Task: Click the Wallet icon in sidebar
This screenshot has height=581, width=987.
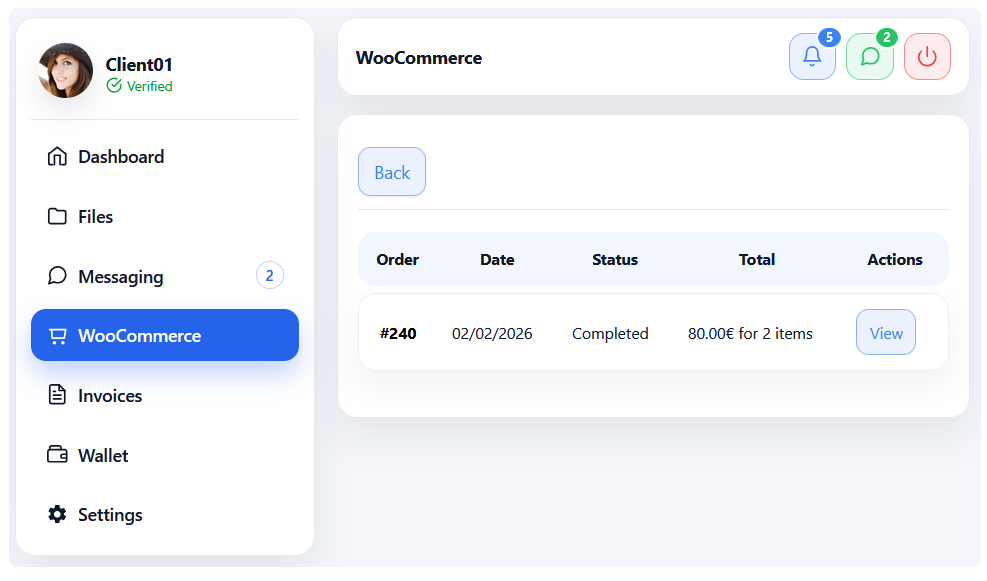Action: pyautogui.click(x=57, y=455)
